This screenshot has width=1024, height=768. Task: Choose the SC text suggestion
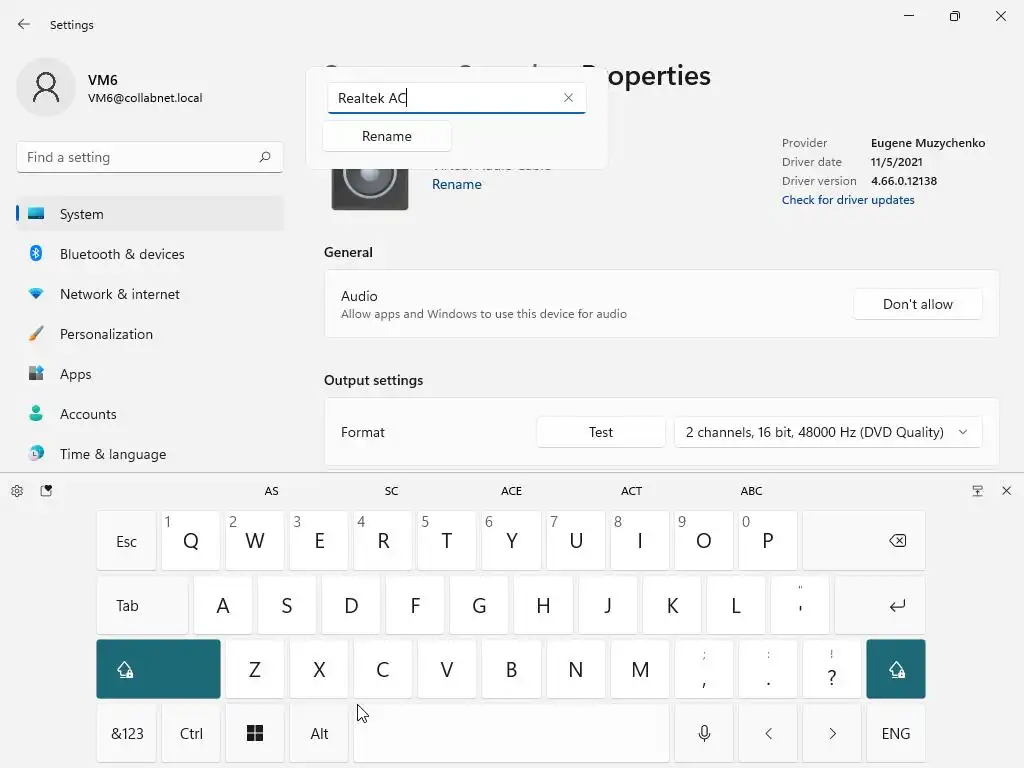[x=391, y=490]
